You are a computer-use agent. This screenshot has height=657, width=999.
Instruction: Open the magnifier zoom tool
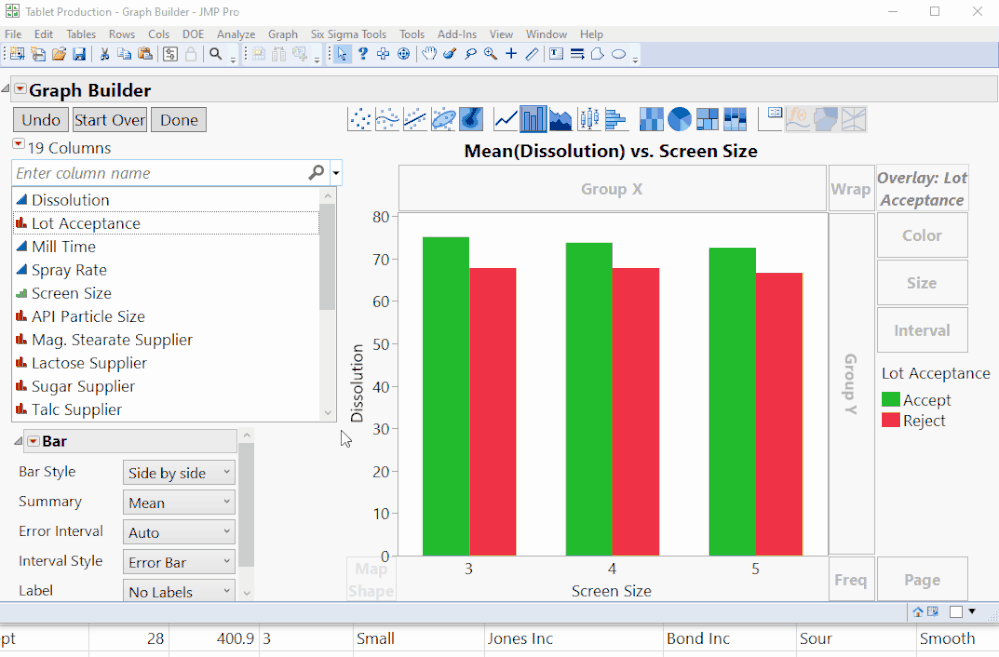(x=489, y=54)
